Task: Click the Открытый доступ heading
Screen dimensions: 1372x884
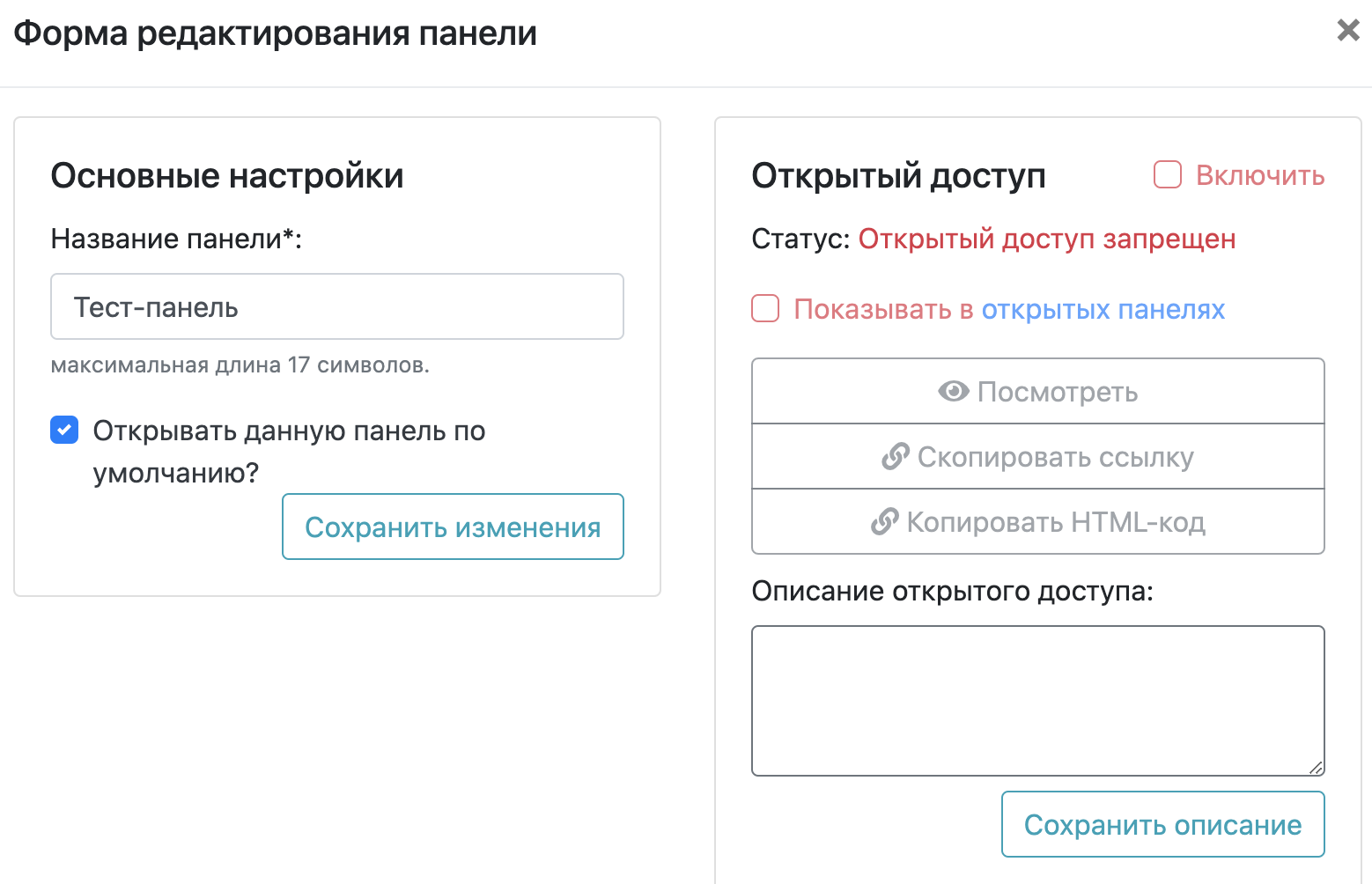Action: (898, 176)
